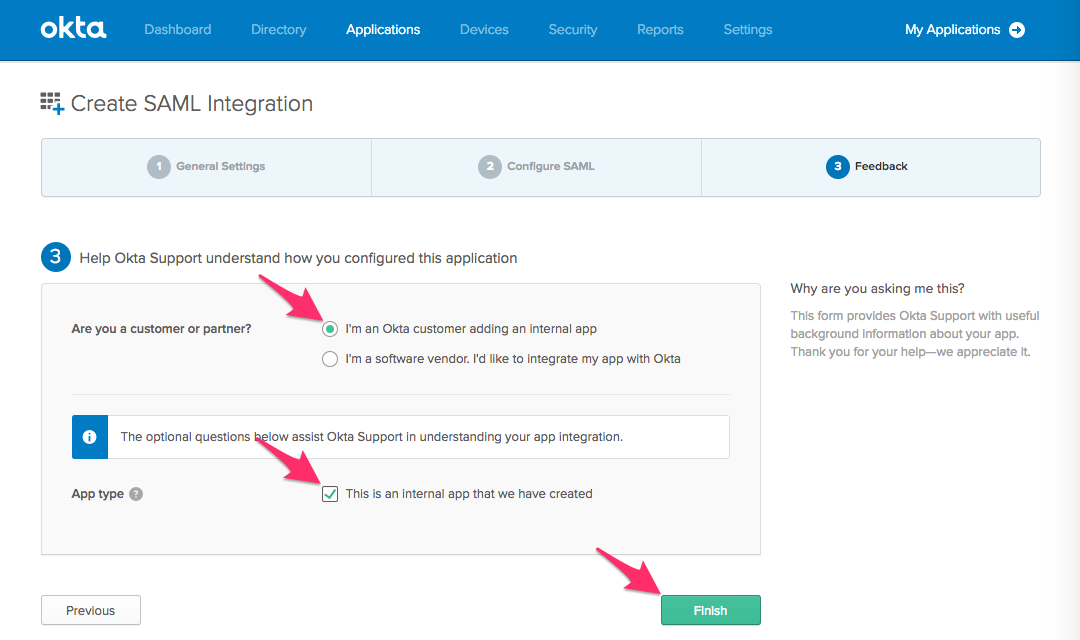This screenshot has height=640, width=1080.
Task: Click the Create SAML Integration grid icon
Action: click(52, 103)
